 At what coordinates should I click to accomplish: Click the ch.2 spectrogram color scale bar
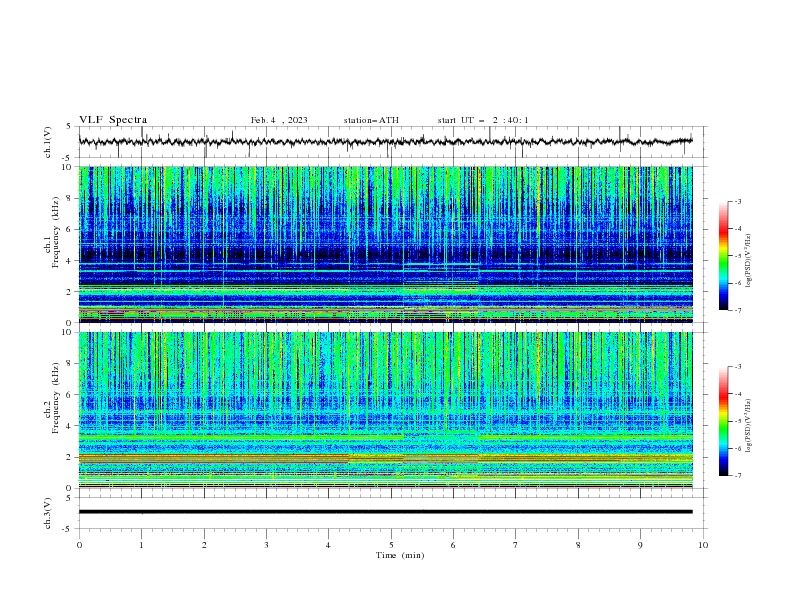pos(724,421)
